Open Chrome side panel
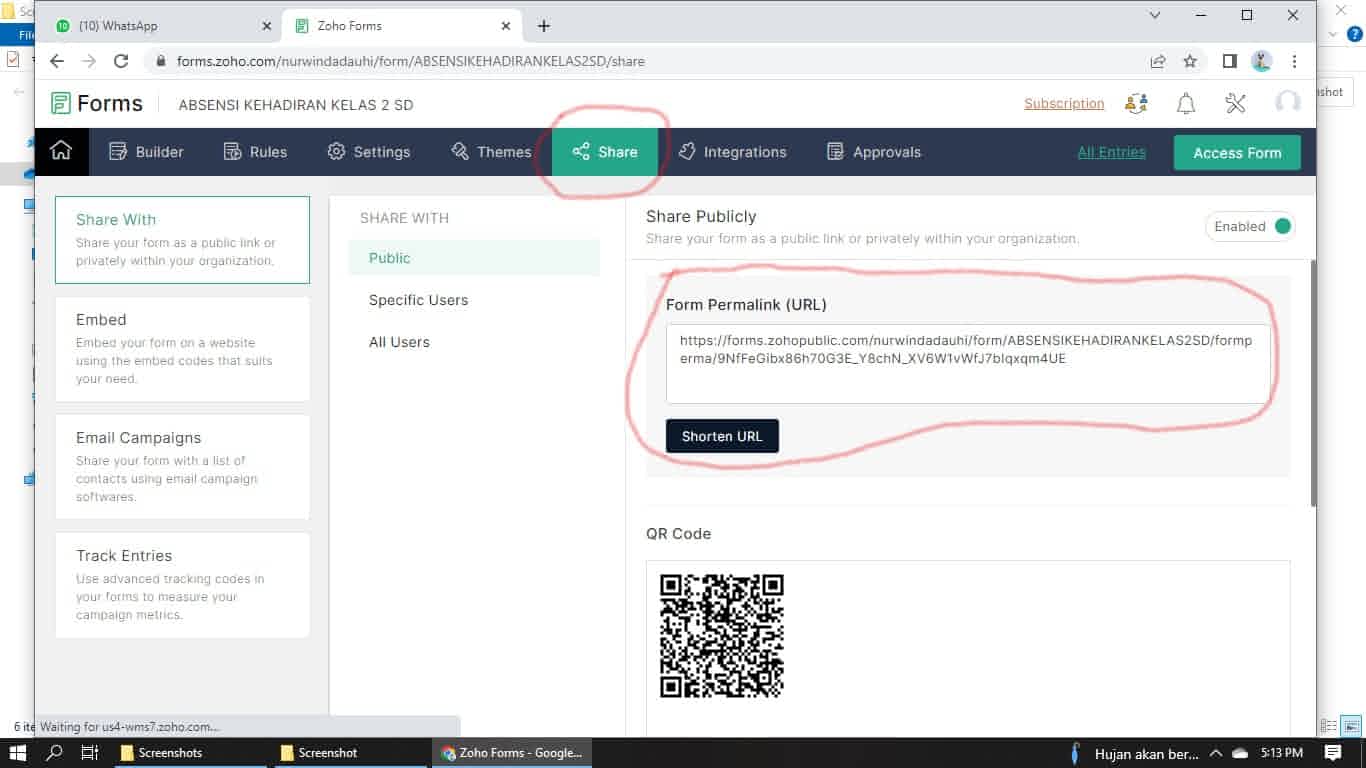The height and width of the screenshot is (768, 1366). [x=1230, y=61]
